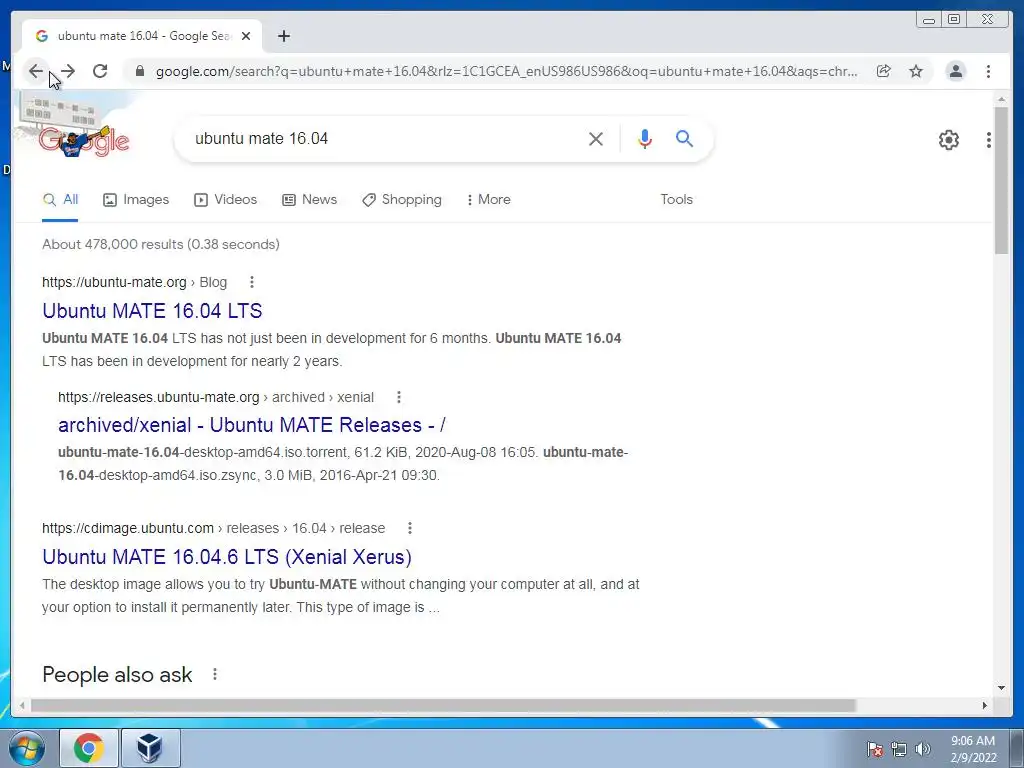
Task: Show the clock and date flyout
Action: [973, 749]
